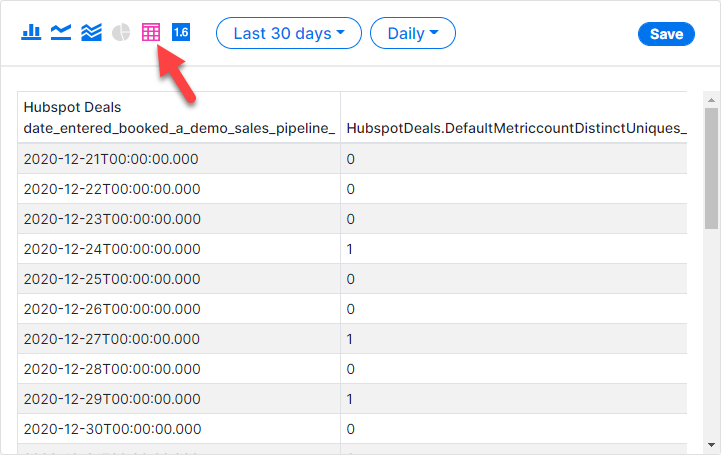This screenshot has height=455, width=721.
Task: Select the 2020-12-30T00:00:00.000 cell
Action: pyautogui.click(x=179, y=429)
